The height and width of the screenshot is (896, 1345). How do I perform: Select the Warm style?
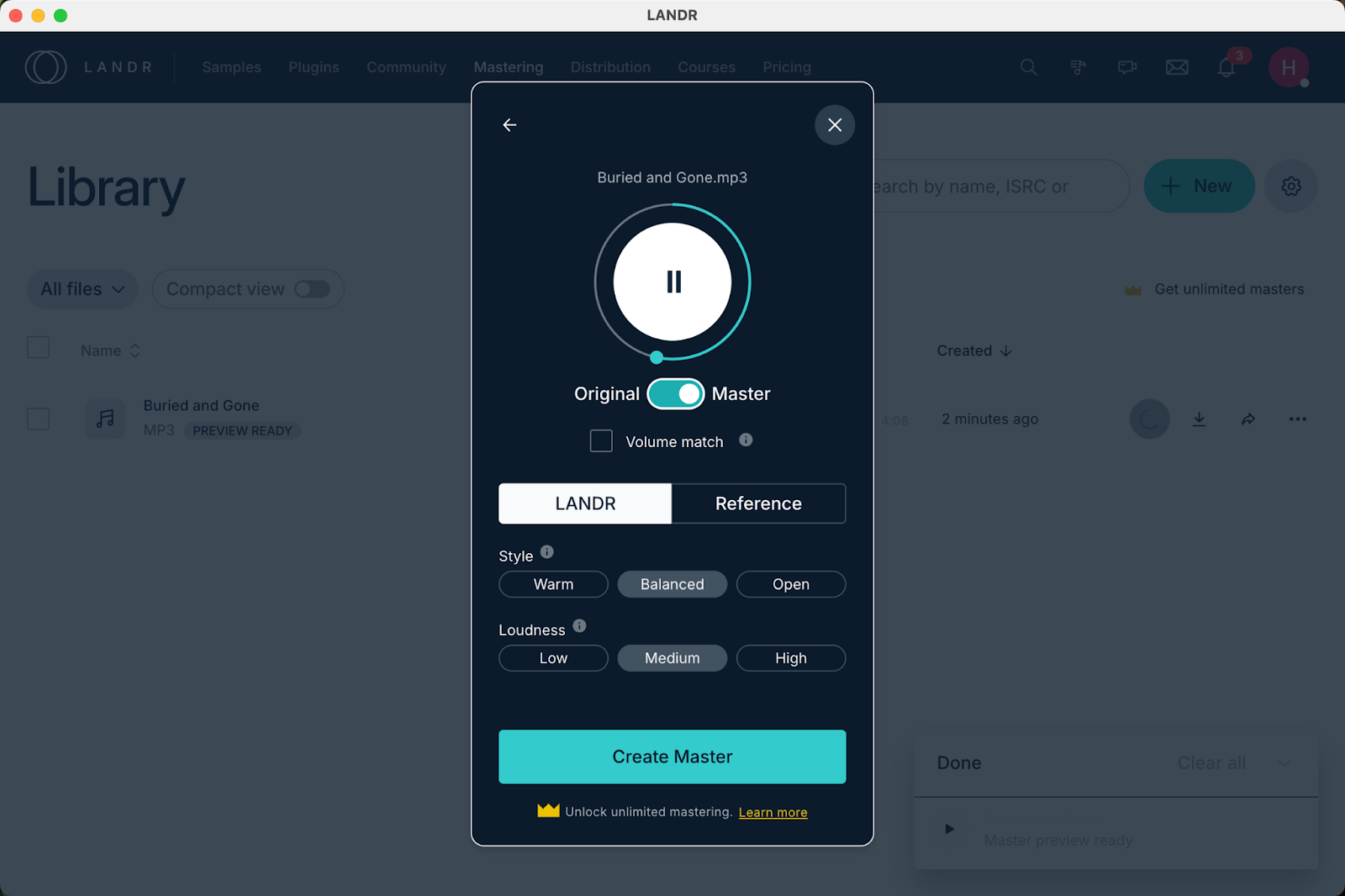click(553, 584)
